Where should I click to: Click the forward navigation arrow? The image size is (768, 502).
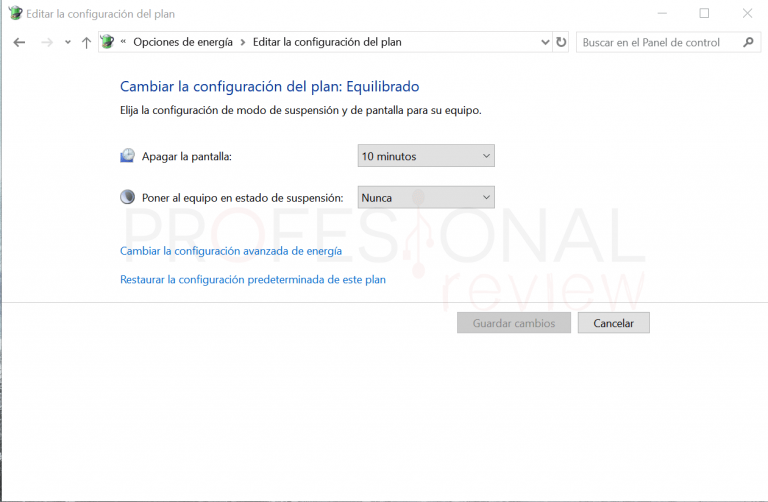coord(47,43)
